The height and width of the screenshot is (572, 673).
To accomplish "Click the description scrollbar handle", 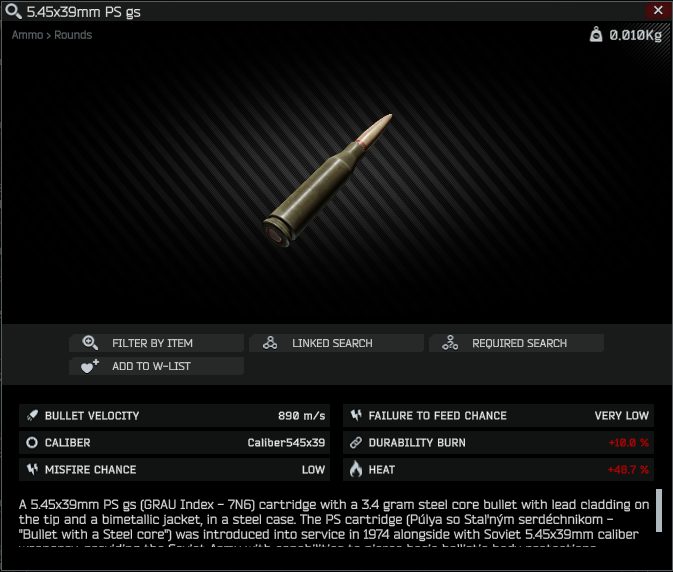I will pyautogui.click(x=659, y=511).
